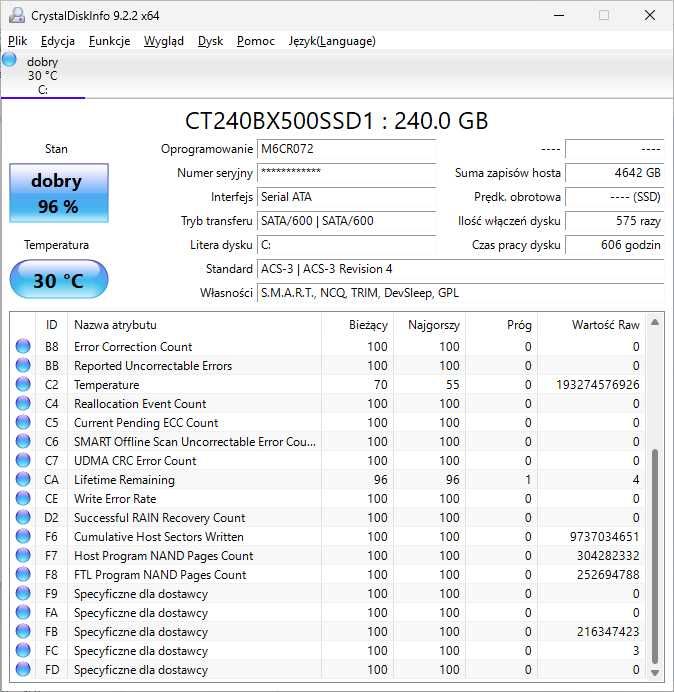The width and height of the screenshot is (674, 692).
Task: Click the Oprogramowanie field showing M6CR072
Action: (x=347, y=149)
